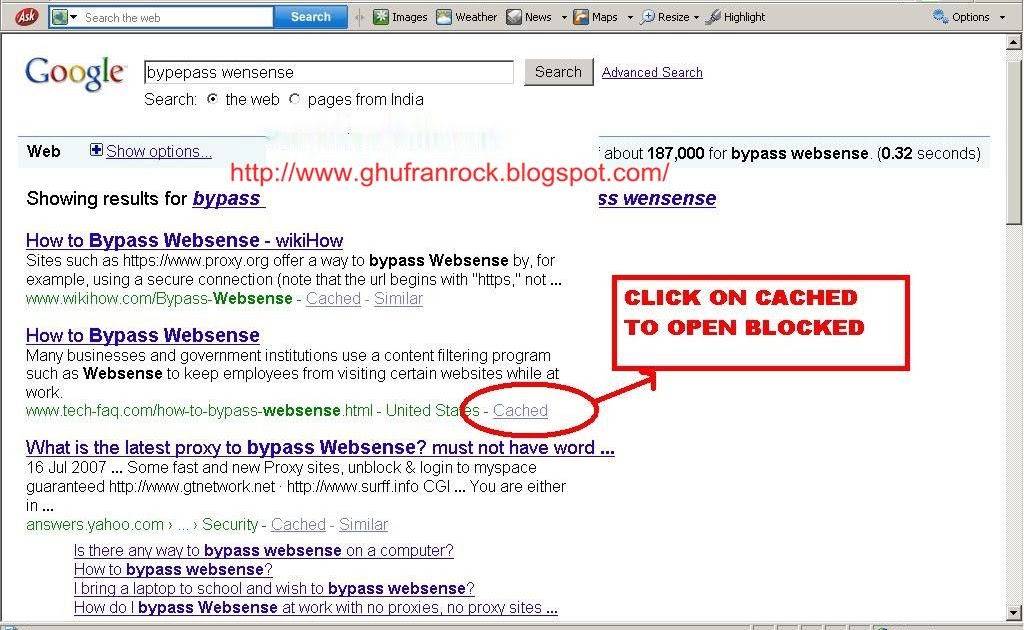Image resolution: width=1024 pixels, height=630 pixels.
Task: Select 'the web' radio button
Action: coord(212,99)
